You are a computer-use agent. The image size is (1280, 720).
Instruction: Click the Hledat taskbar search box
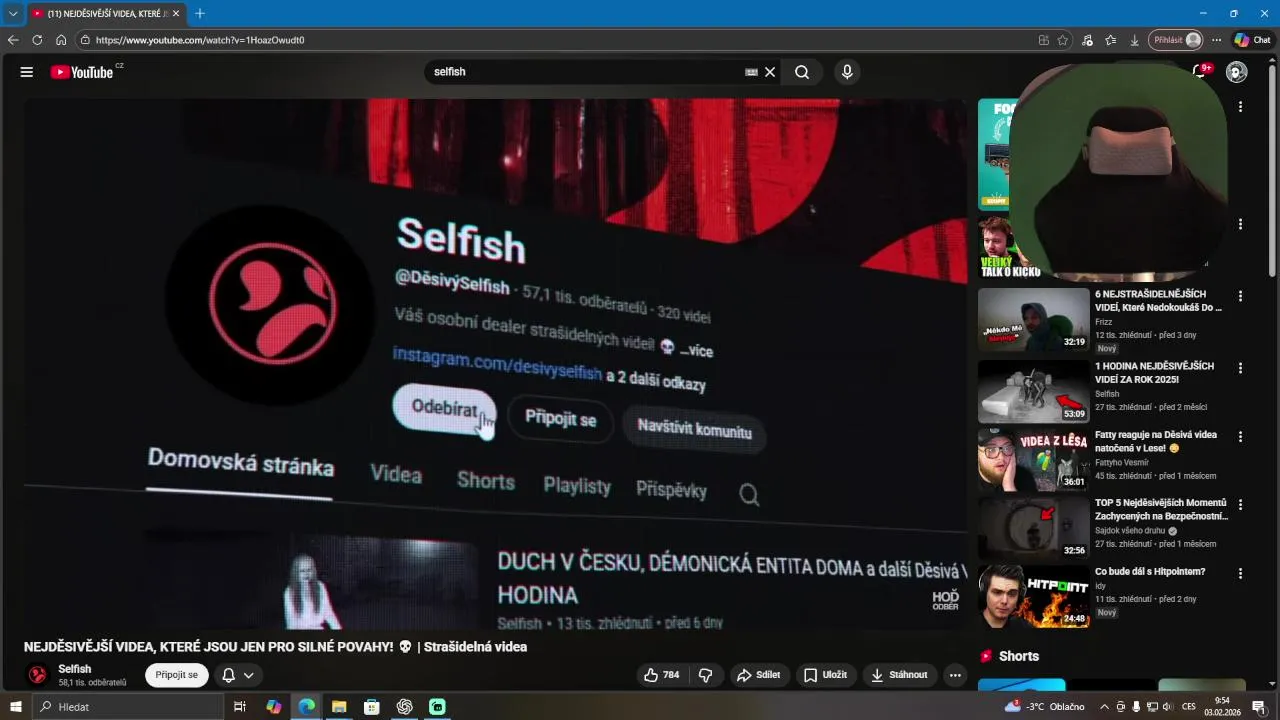(128, 706)
